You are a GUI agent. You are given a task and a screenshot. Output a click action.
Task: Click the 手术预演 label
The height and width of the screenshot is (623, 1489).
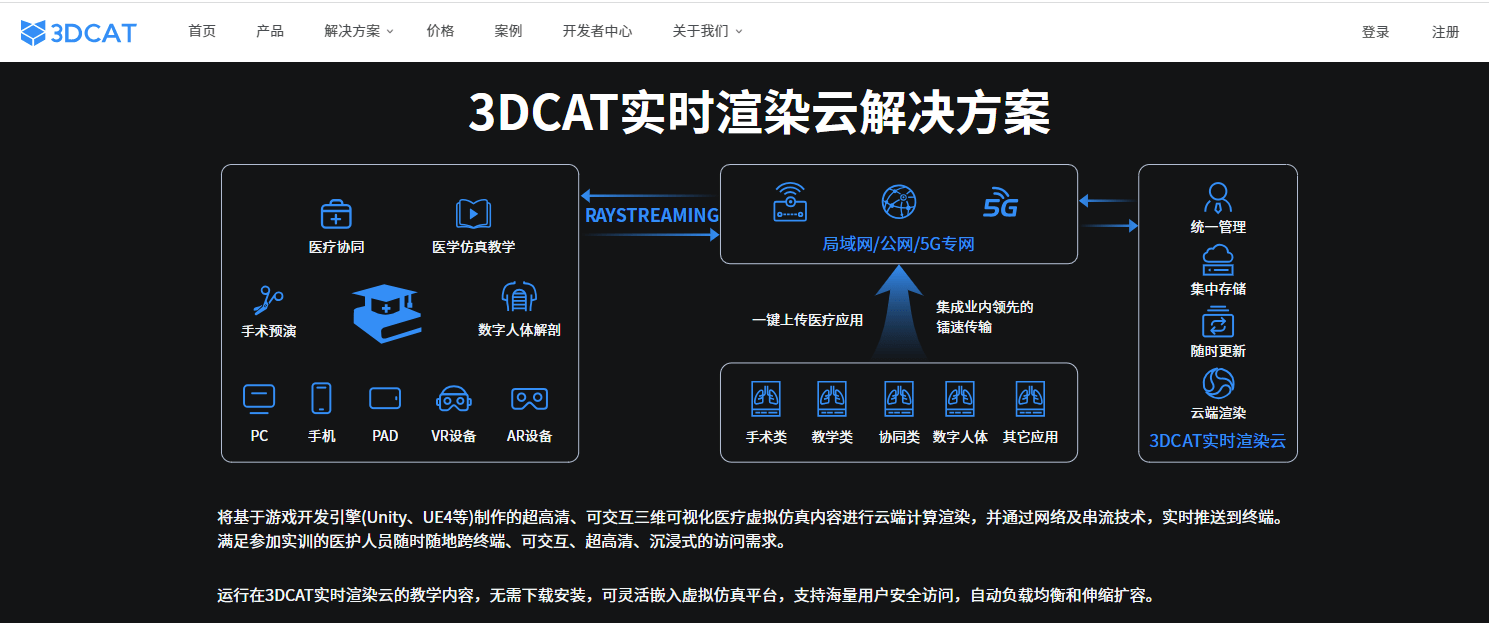coord(269,331)
